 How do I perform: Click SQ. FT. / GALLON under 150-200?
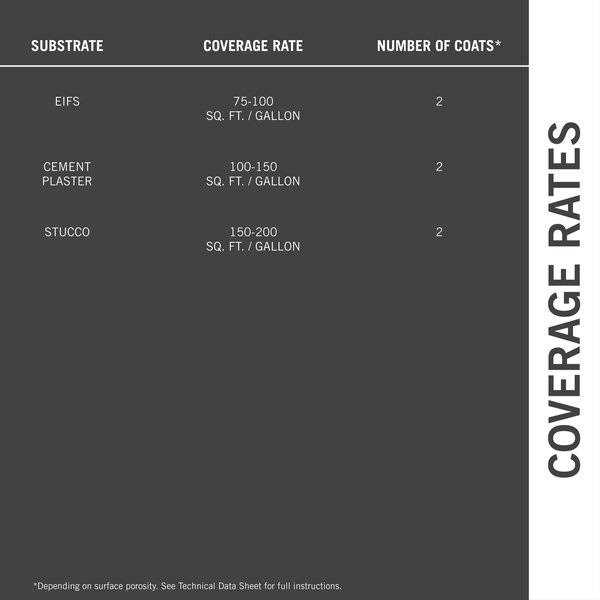pyautogui.click(x=253, y=246)
